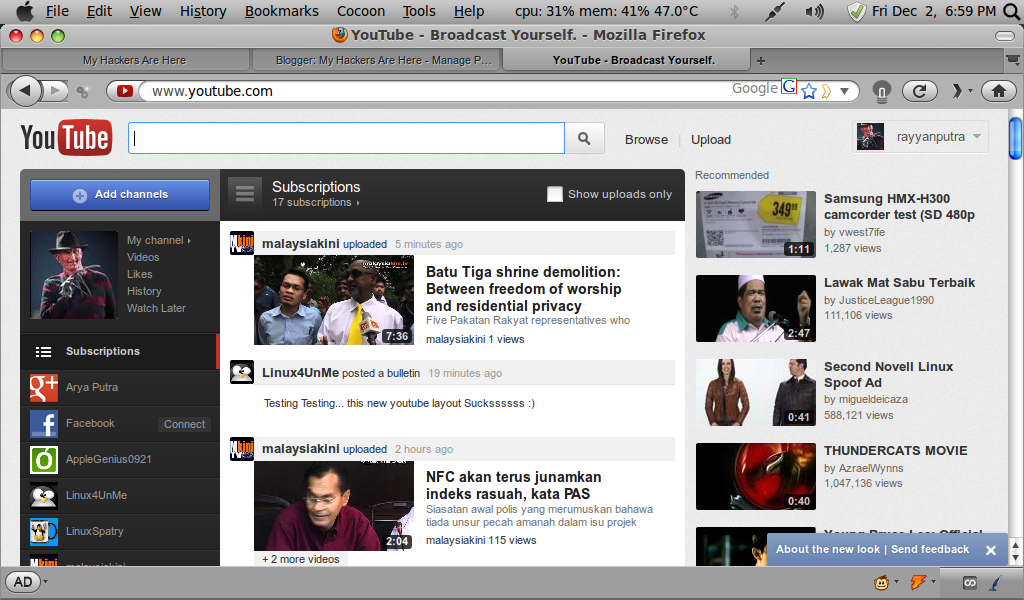Viewport: 1024px width, 600px height.
Task: Open the list all tabs dropdown
Action: pyautogui.click(x=1013, y=60)
